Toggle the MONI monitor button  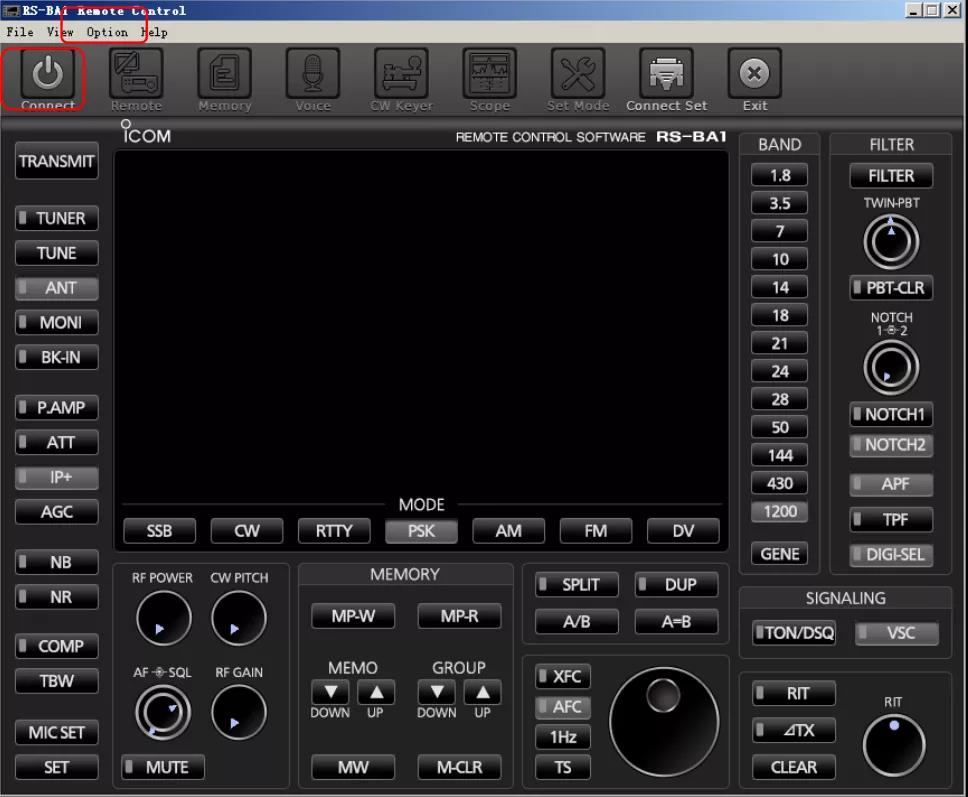pos(57,322)
